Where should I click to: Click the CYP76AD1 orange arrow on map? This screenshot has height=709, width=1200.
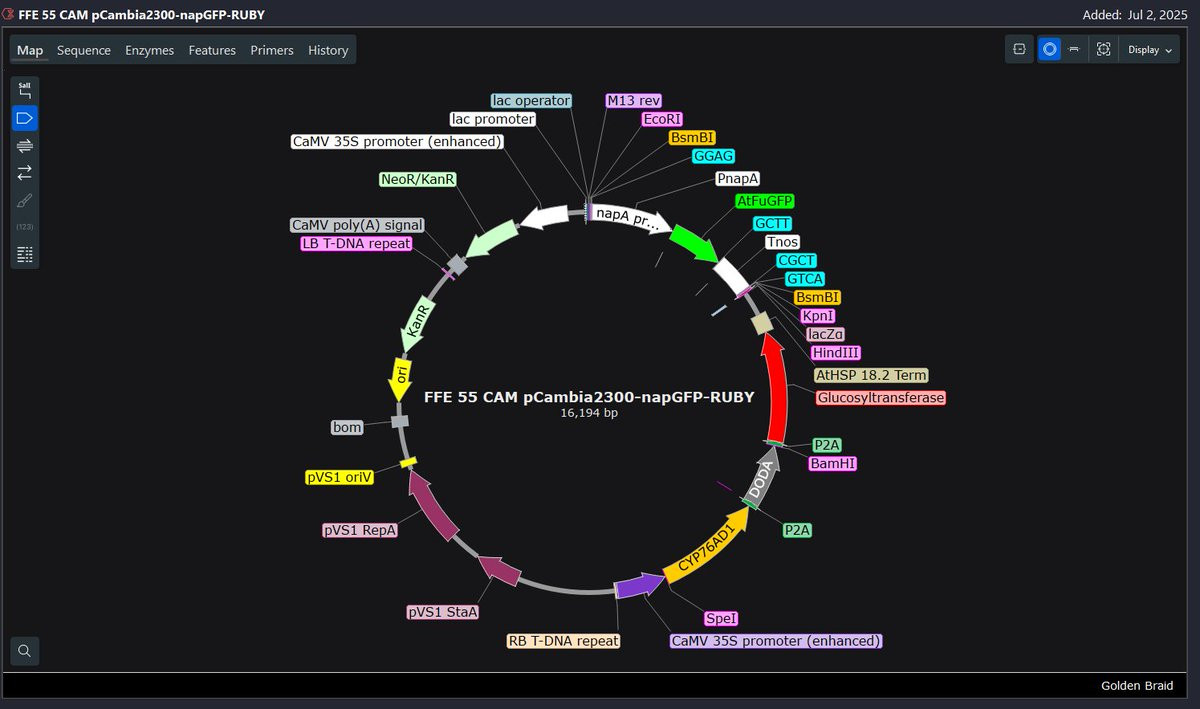point(706,546)
